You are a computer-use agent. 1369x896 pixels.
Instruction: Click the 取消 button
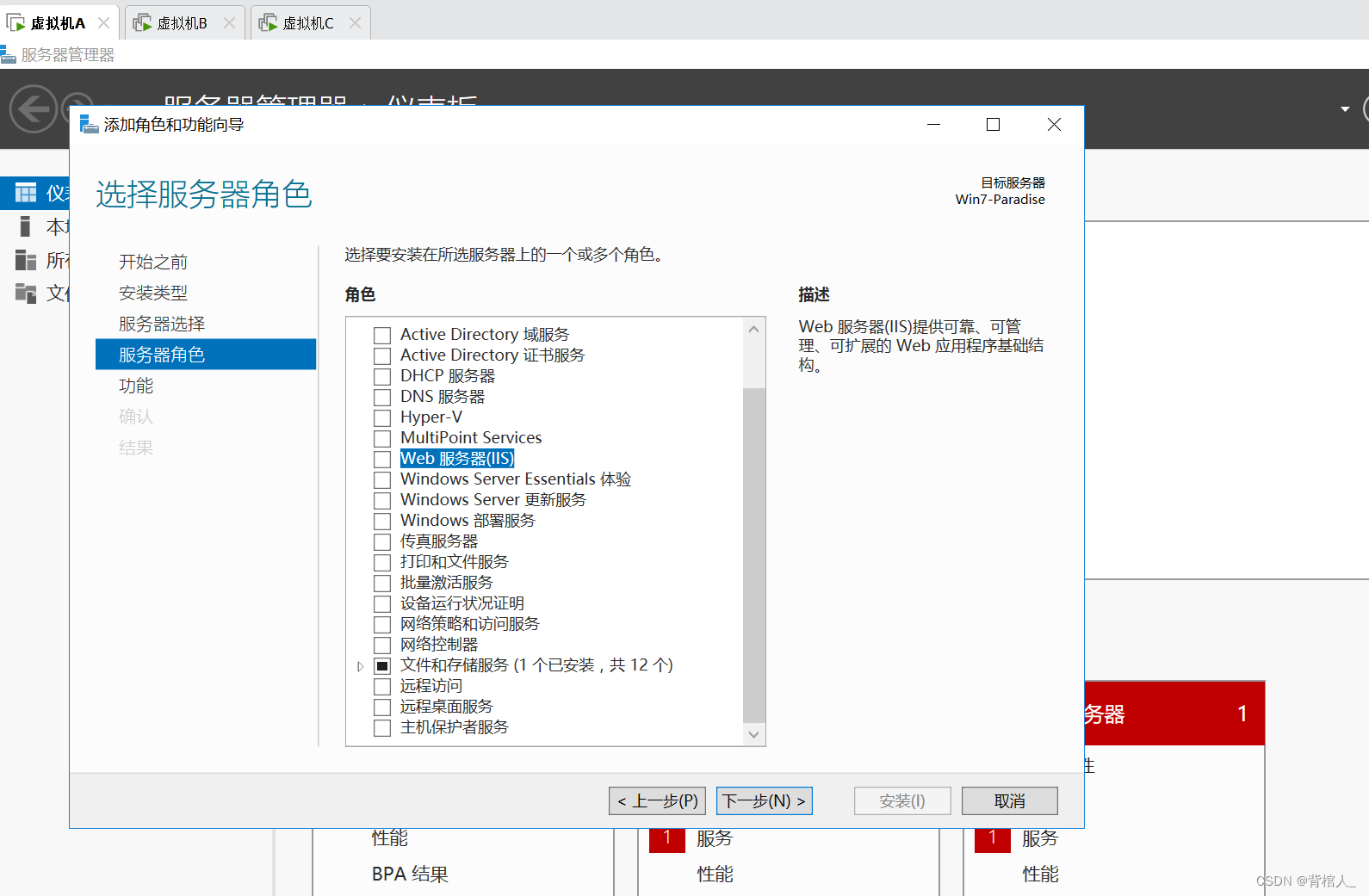point(1009,800)
